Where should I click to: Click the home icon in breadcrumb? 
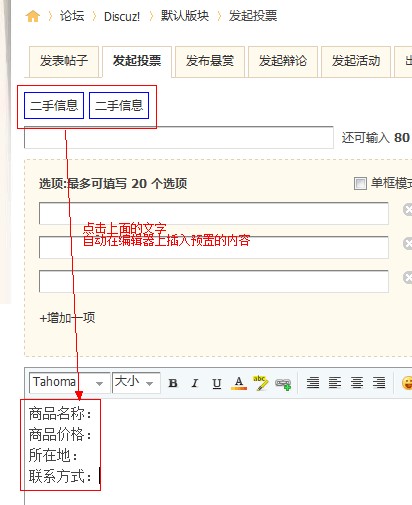click(32, 16)
